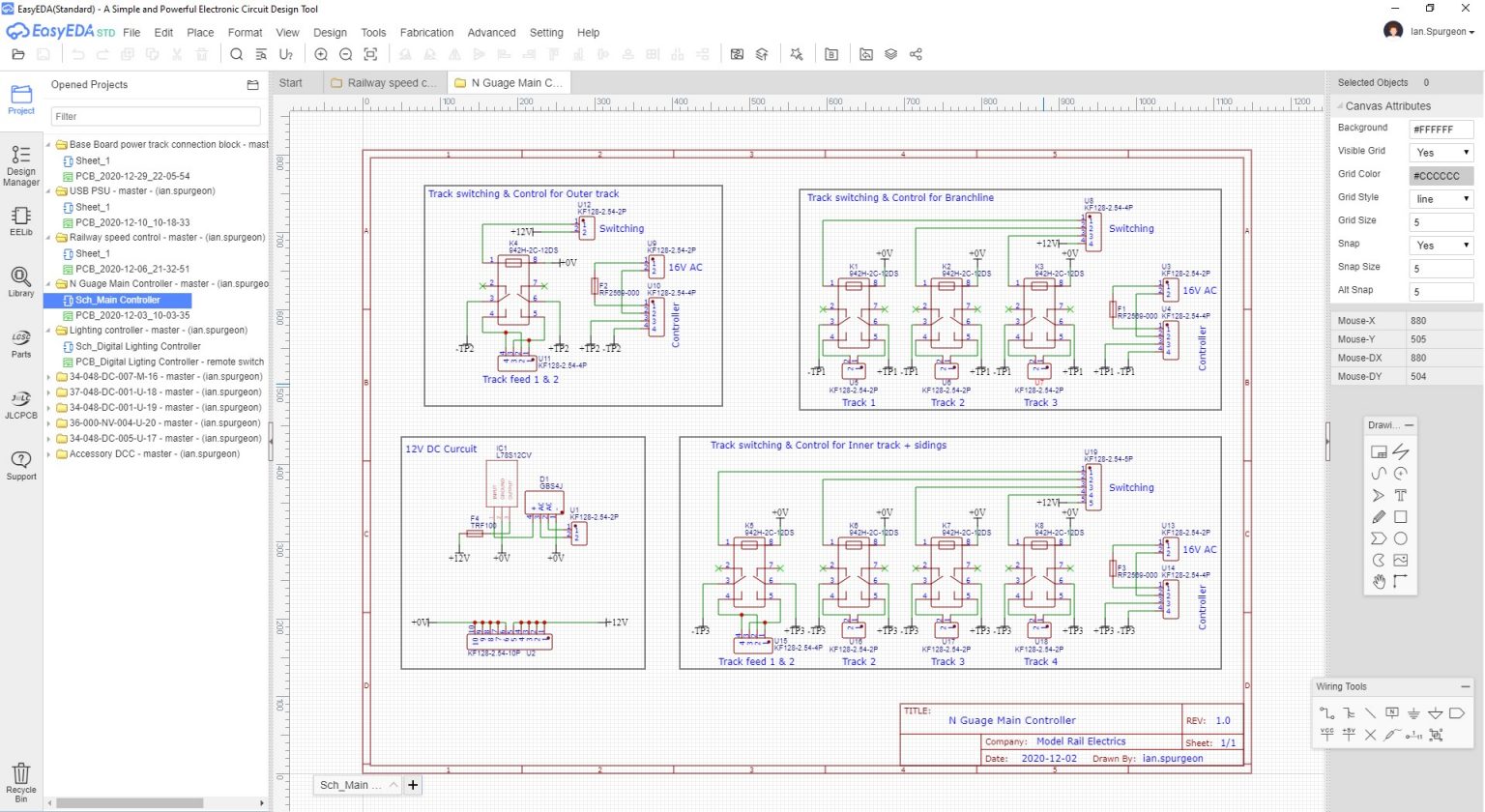
Task: Zoom in using the toolbar magnifier icon
Action: pos(321,54)
